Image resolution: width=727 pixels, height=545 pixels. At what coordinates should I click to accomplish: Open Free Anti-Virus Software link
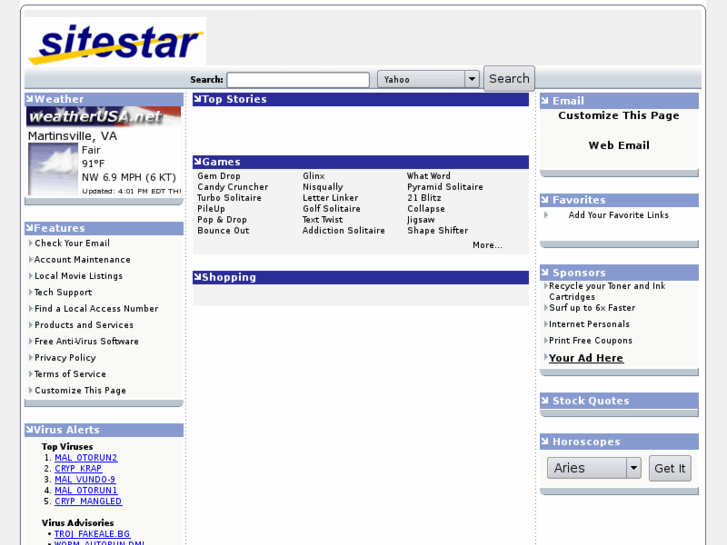87,341
